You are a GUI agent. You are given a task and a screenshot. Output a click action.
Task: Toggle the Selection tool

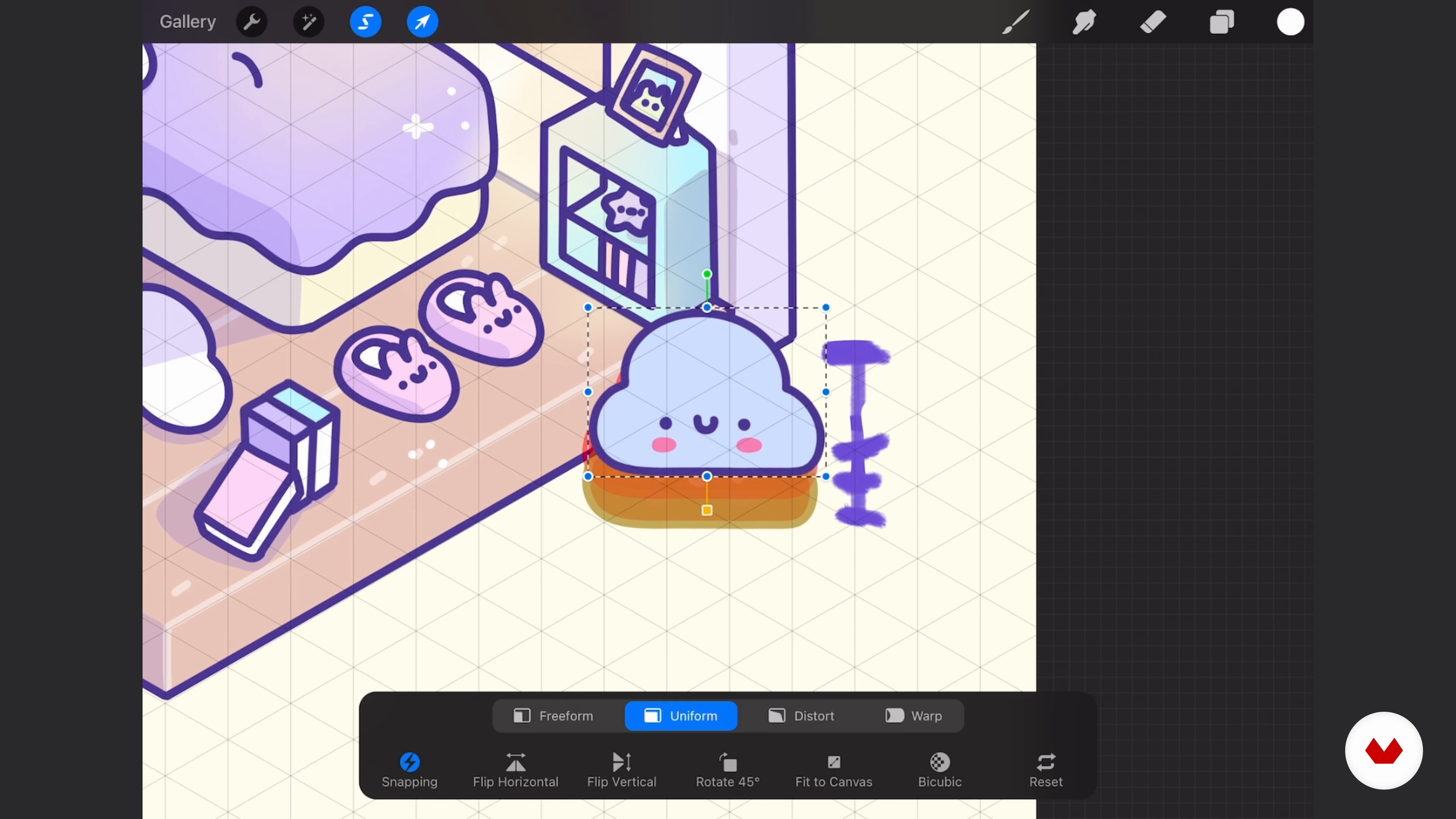coord(365,22)
